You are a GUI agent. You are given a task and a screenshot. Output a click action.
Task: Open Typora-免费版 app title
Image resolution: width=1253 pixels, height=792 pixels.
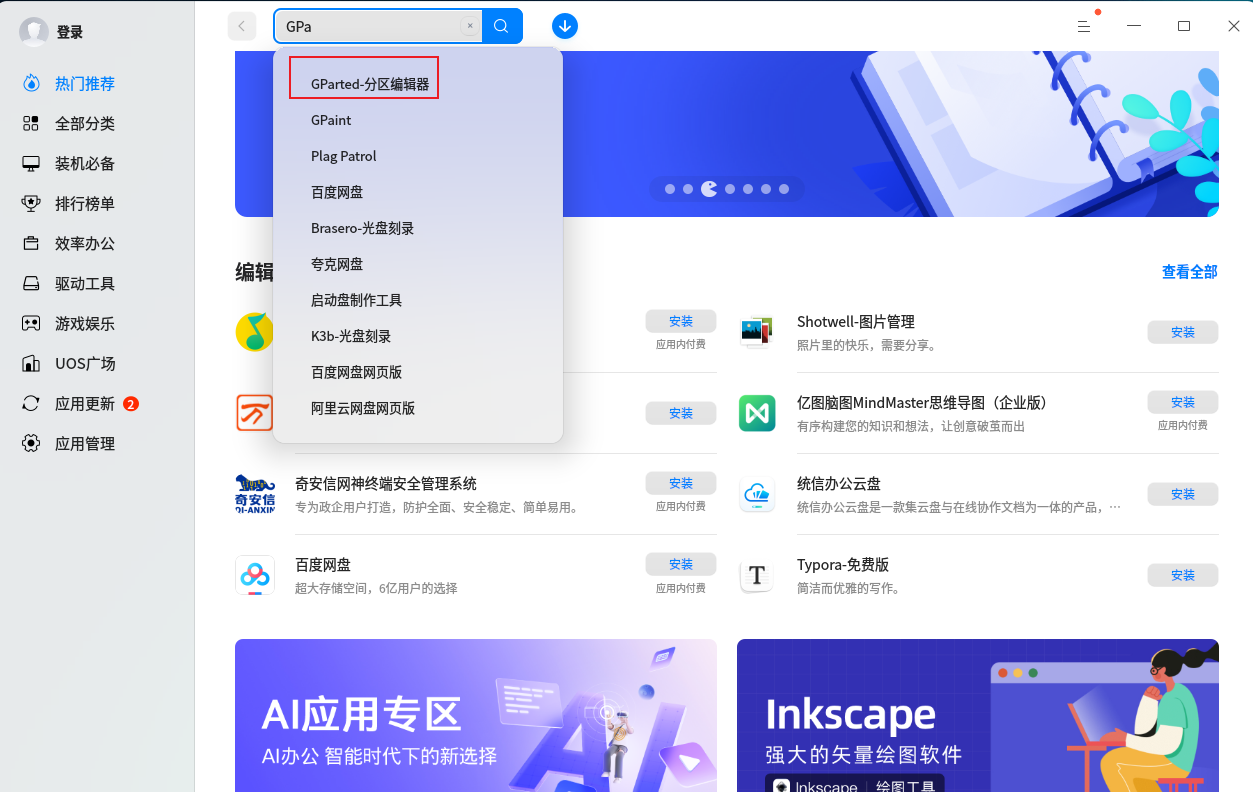843,565
